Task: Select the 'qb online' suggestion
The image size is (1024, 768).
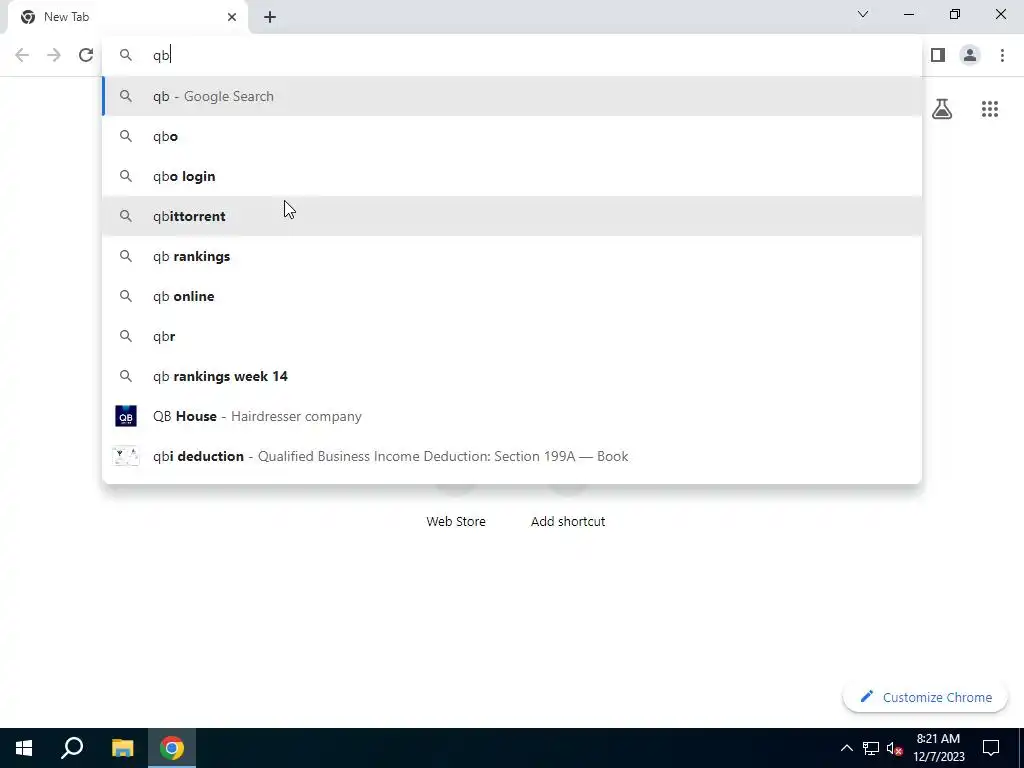Action: point(511,296)
